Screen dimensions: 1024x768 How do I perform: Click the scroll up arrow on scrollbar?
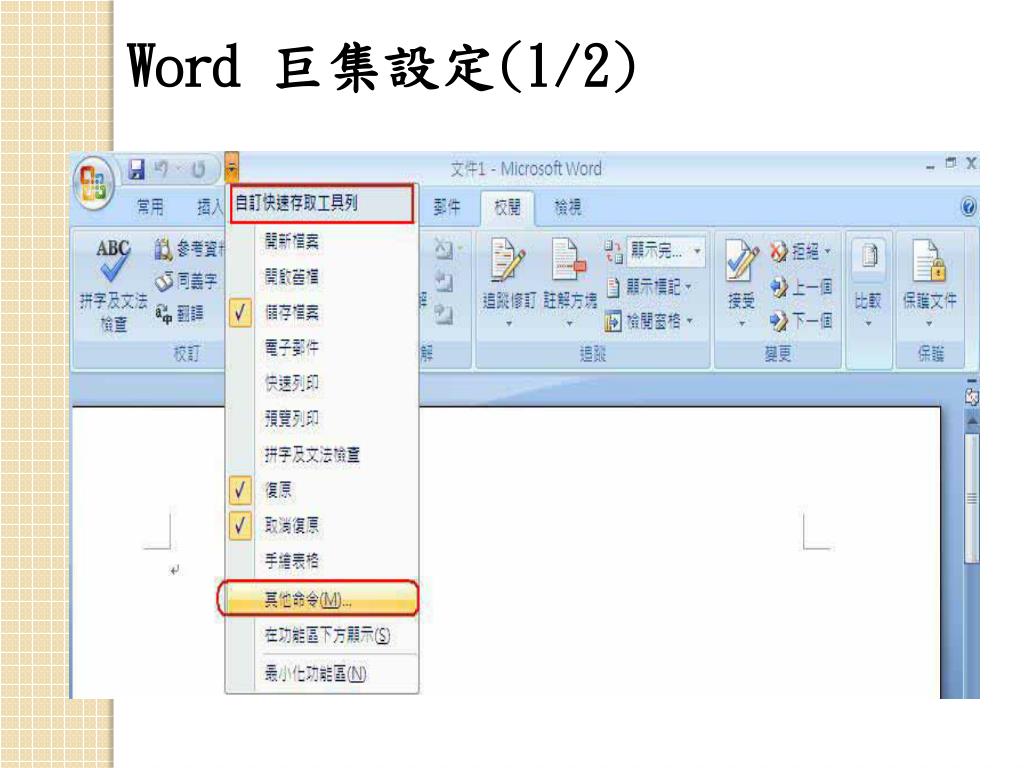pyautogui.click(x=972, y=421)
